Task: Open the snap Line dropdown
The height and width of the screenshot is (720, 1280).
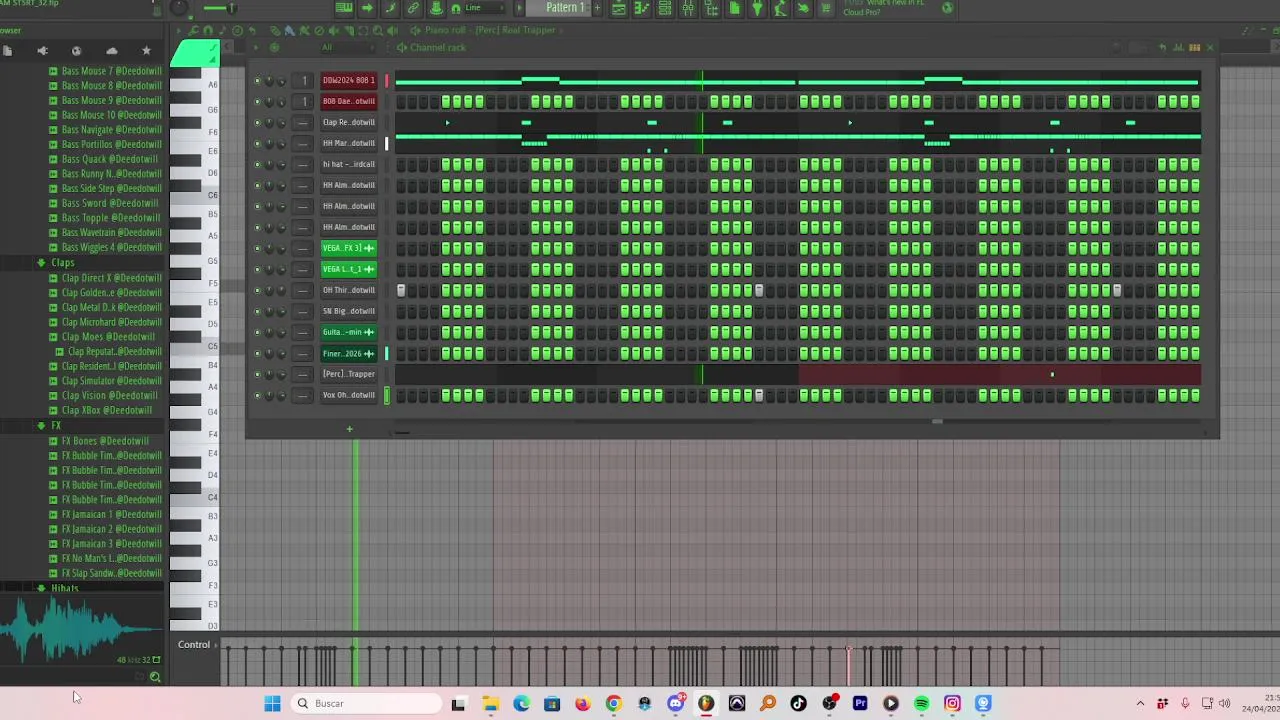Action: click(485, 8)
